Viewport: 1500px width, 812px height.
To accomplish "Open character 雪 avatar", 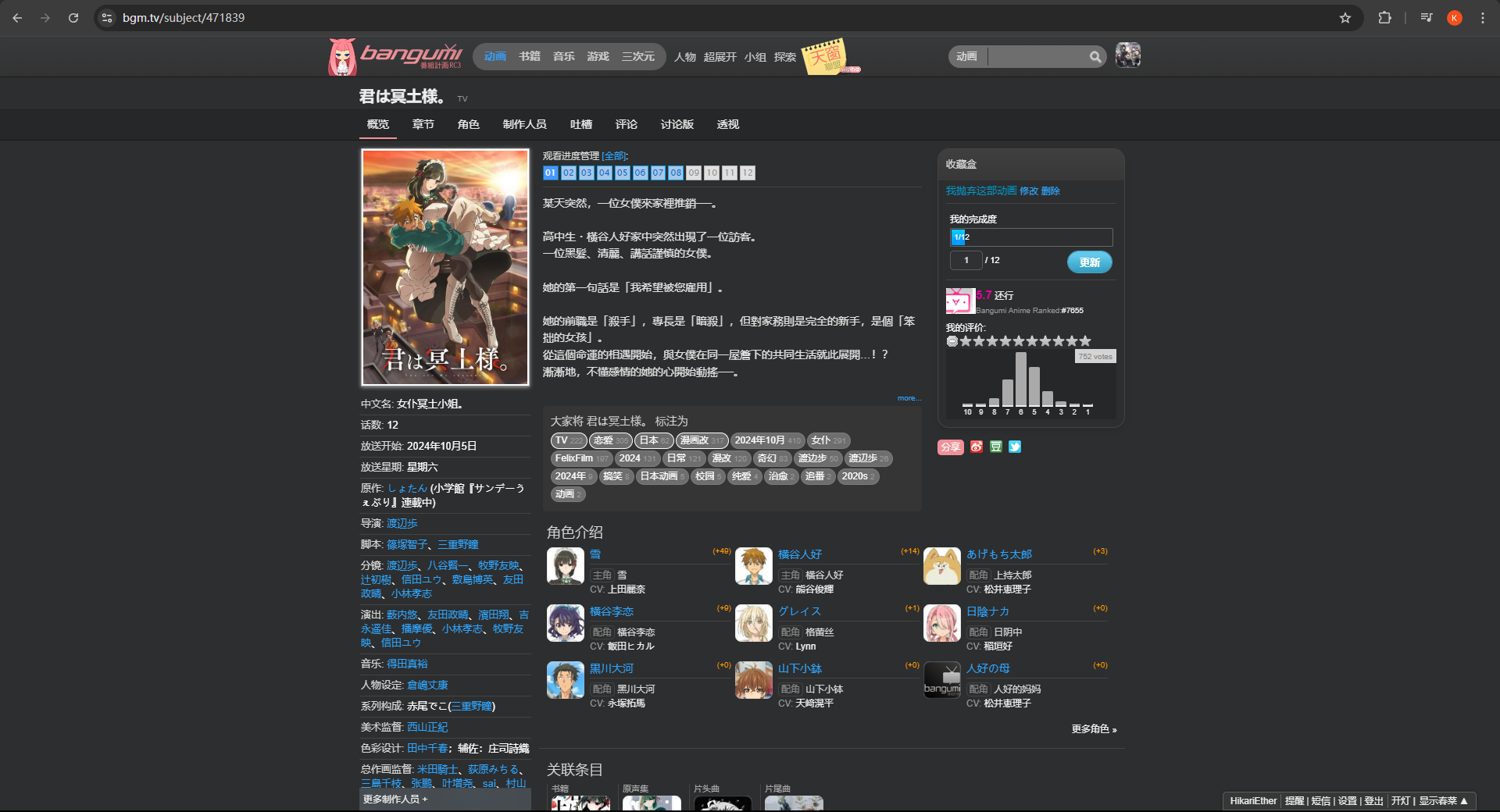I will (566, 566).
